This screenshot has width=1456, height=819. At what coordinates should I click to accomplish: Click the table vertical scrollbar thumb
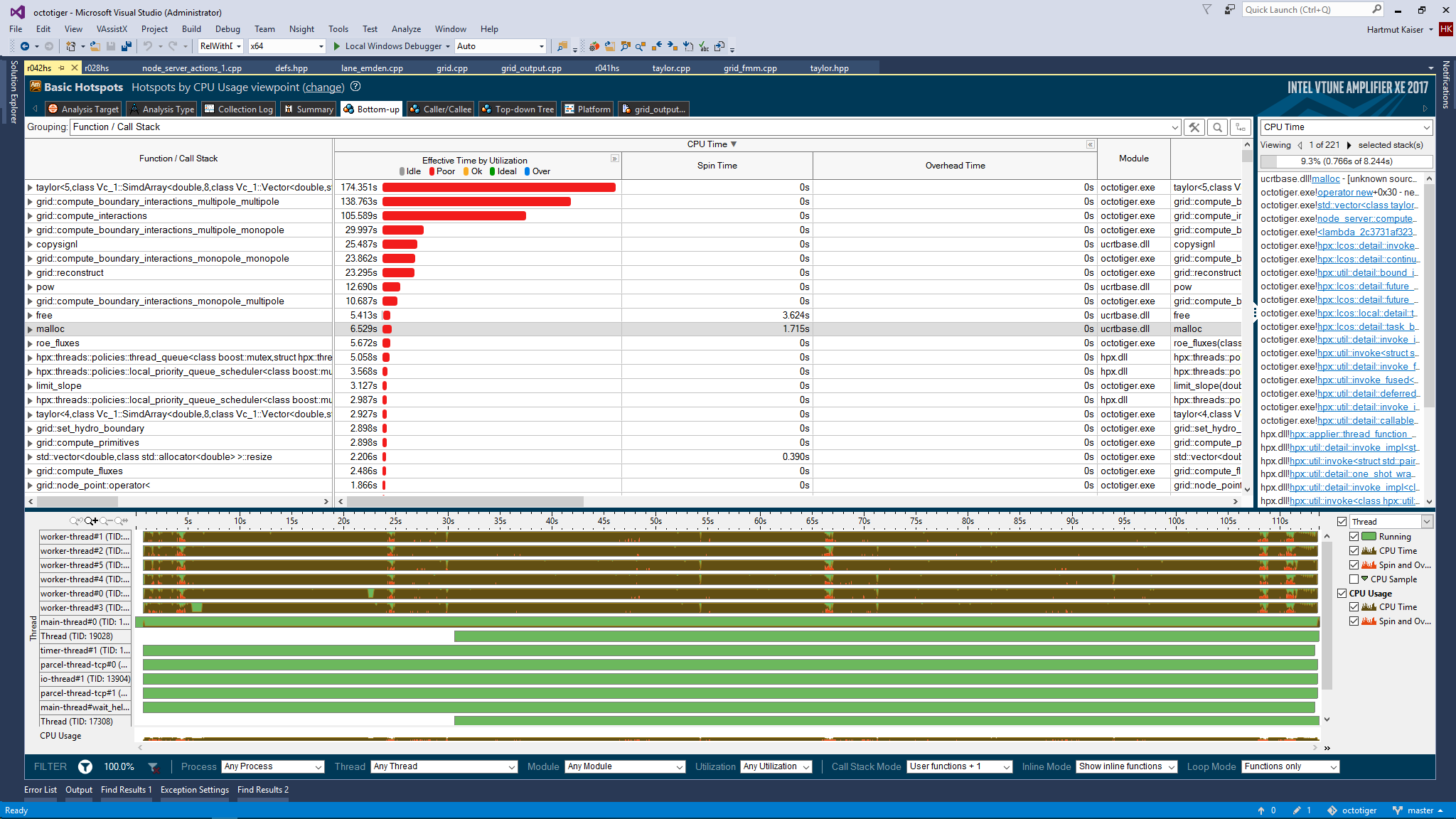click(x=1247, y=156)
